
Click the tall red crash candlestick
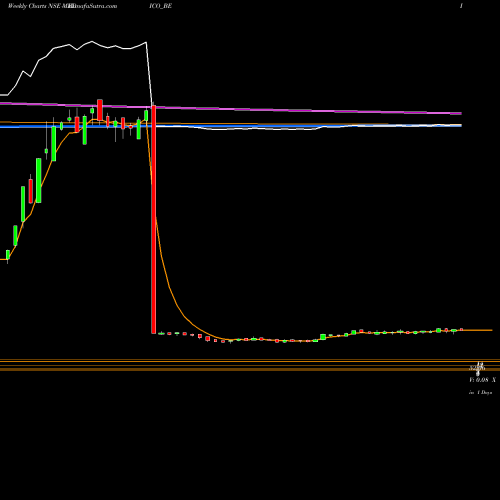coord(154,219)
